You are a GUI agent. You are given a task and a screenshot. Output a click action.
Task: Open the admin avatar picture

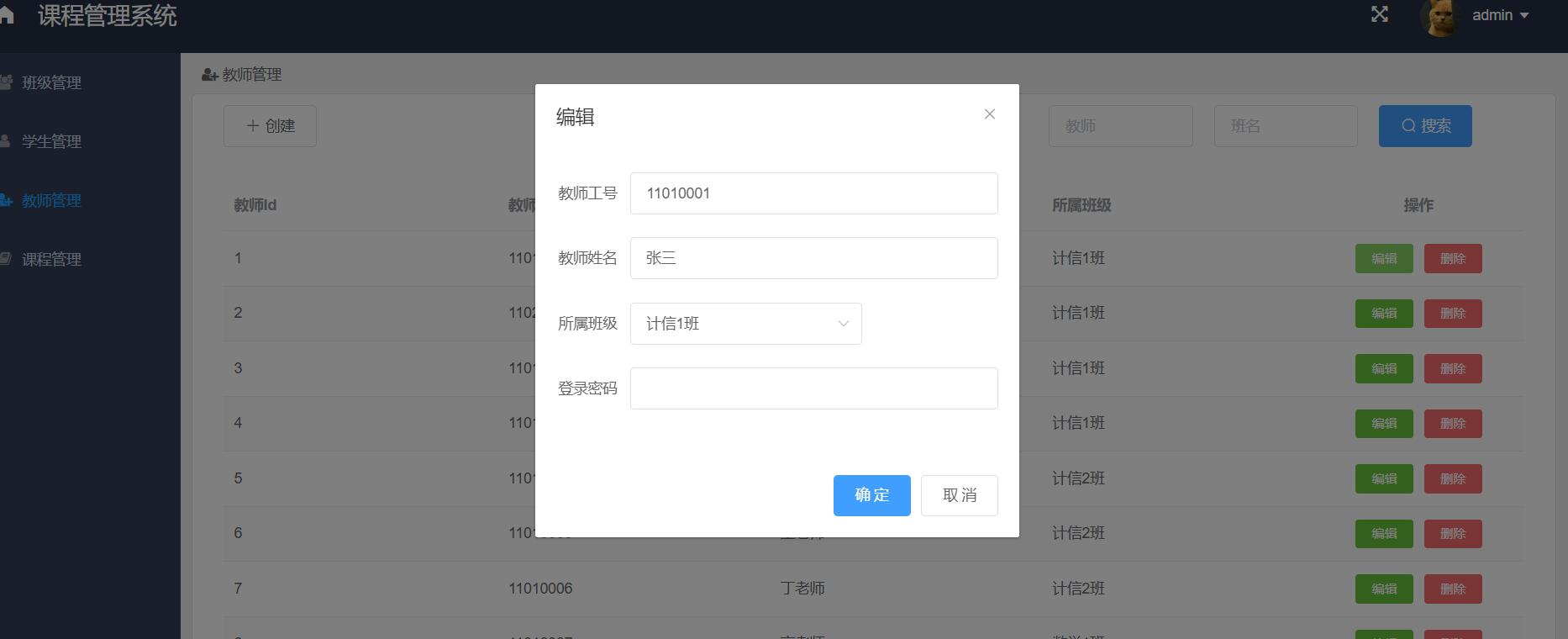(1439, 17)
